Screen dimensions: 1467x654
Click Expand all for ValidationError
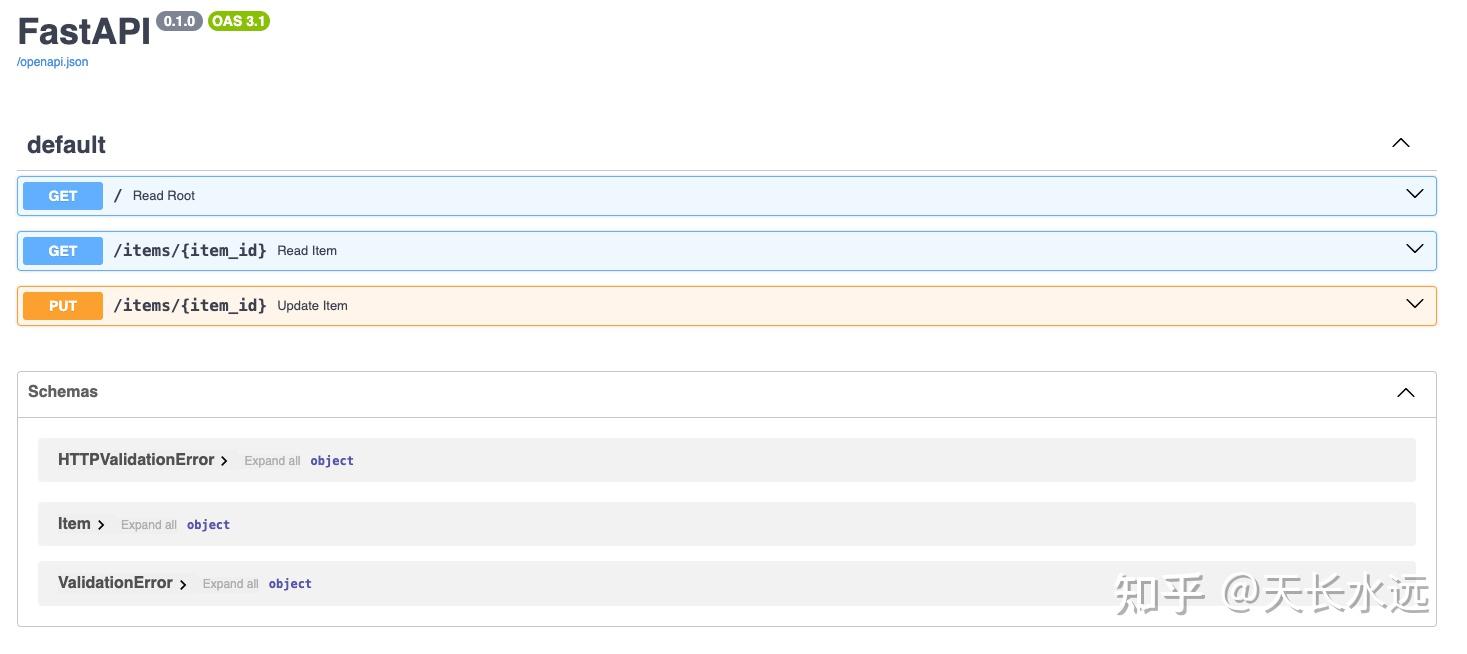(230, 584)
